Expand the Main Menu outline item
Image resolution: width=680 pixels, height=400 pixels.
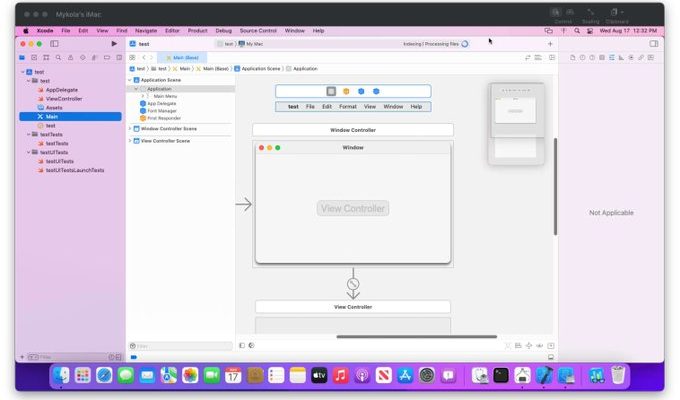pyautogui.click(x=142, y=96)
